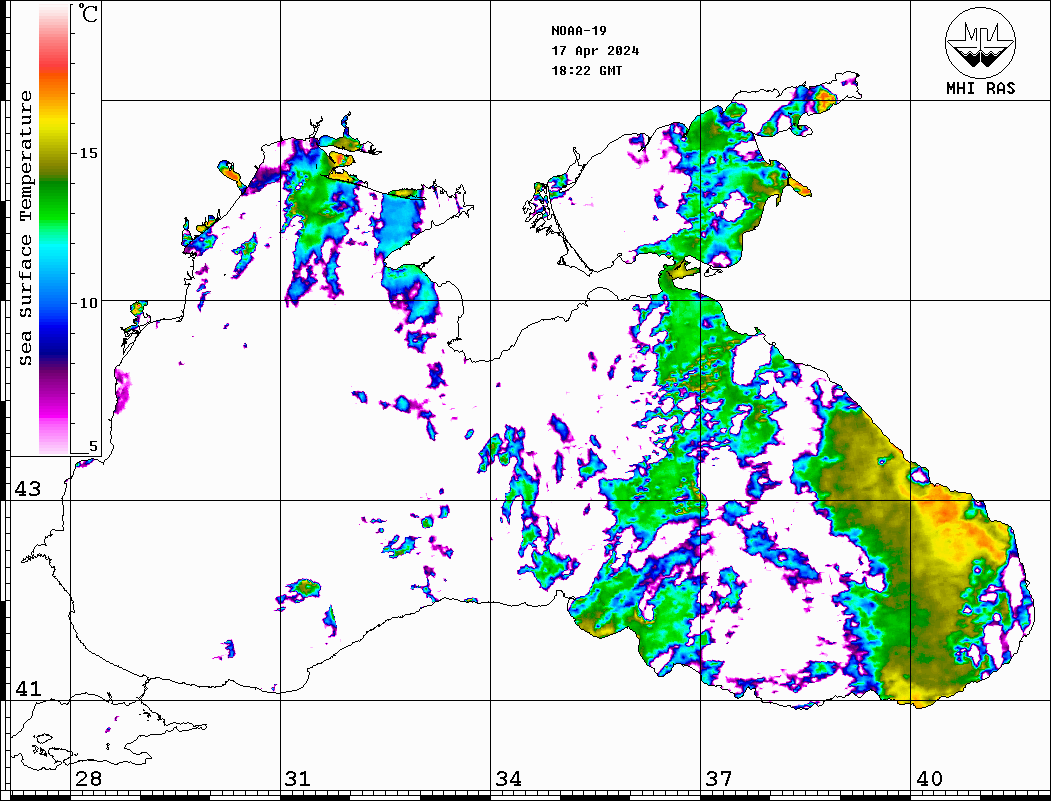Click longitude label '28'

click(x=88, y=778)
